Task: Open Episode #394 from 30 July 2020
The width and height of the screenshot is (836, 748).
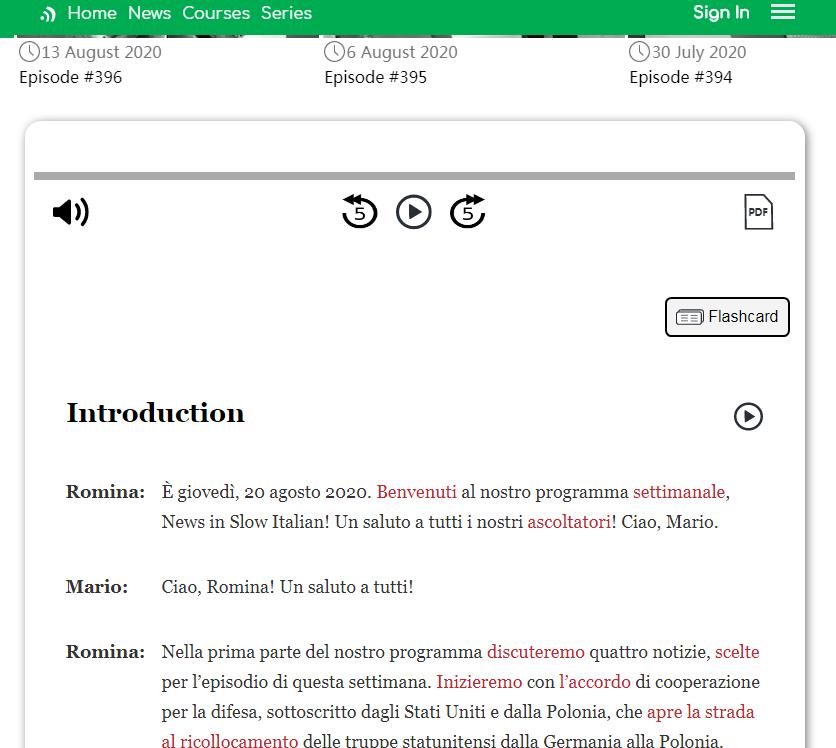Action: click(680, 77)
